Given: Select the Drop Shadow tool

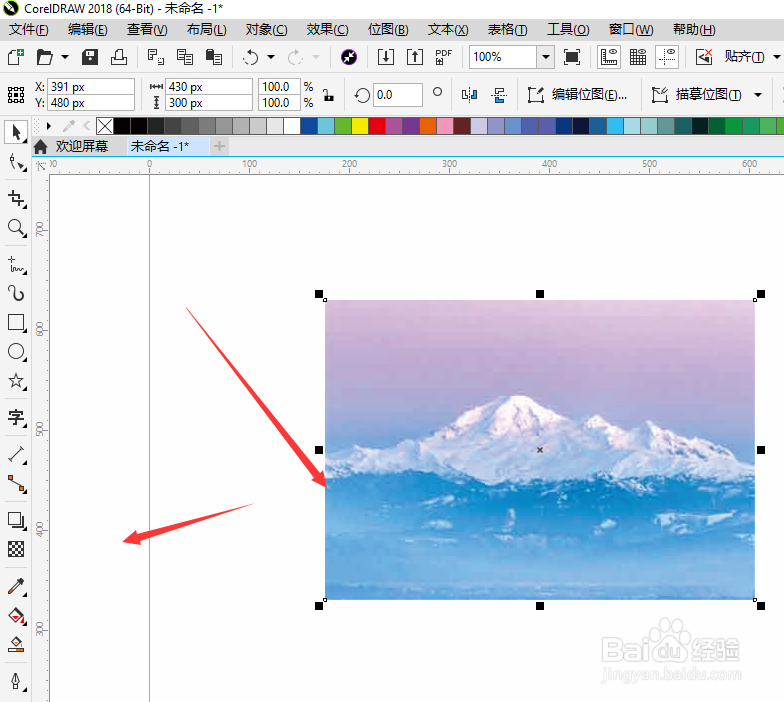Looking at the screenshot, I should pyautogui.click(x=16, y=520).
